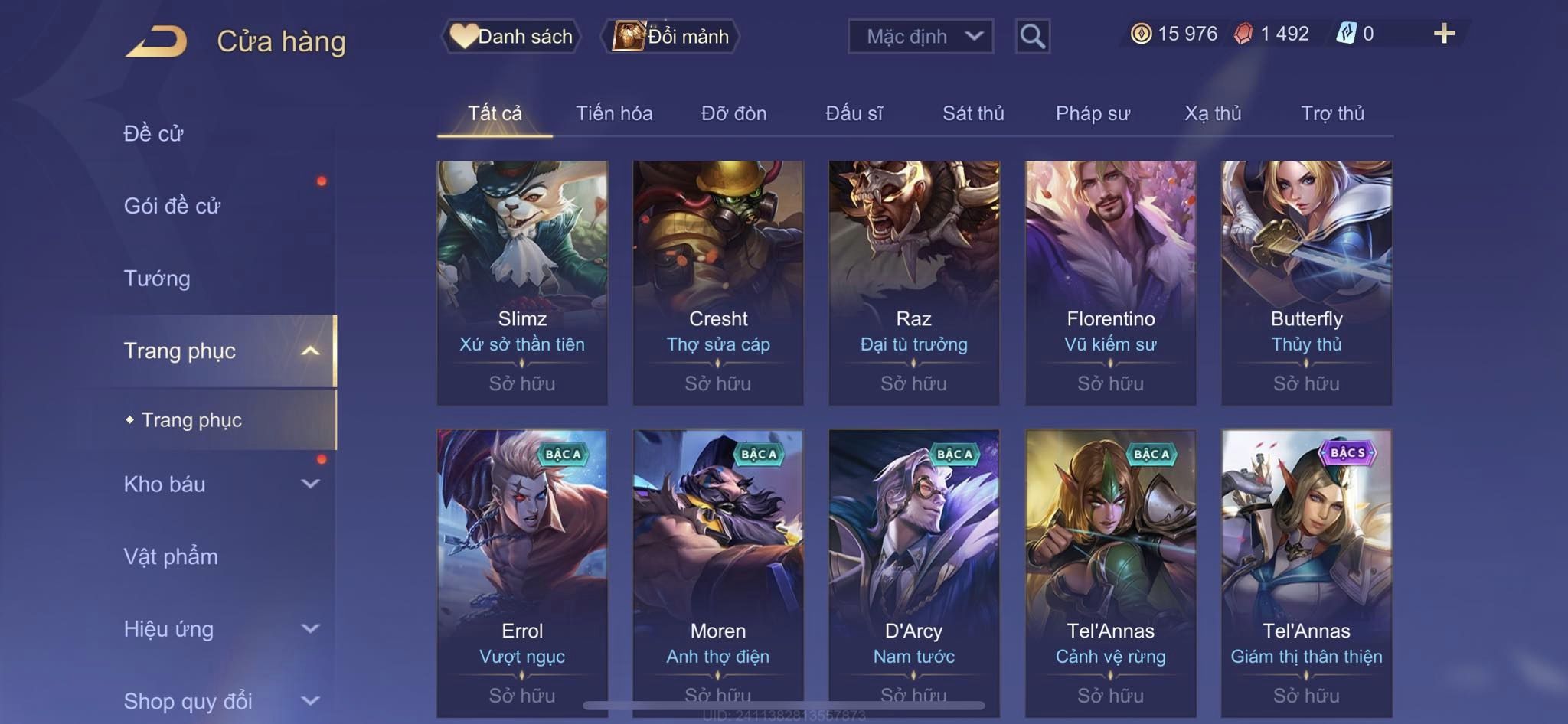Image resolution: width=1568 pixels, height=724 pixels.
Task: Expand the Hiệu ứng sidebar section
Action: tap(309, 628)
